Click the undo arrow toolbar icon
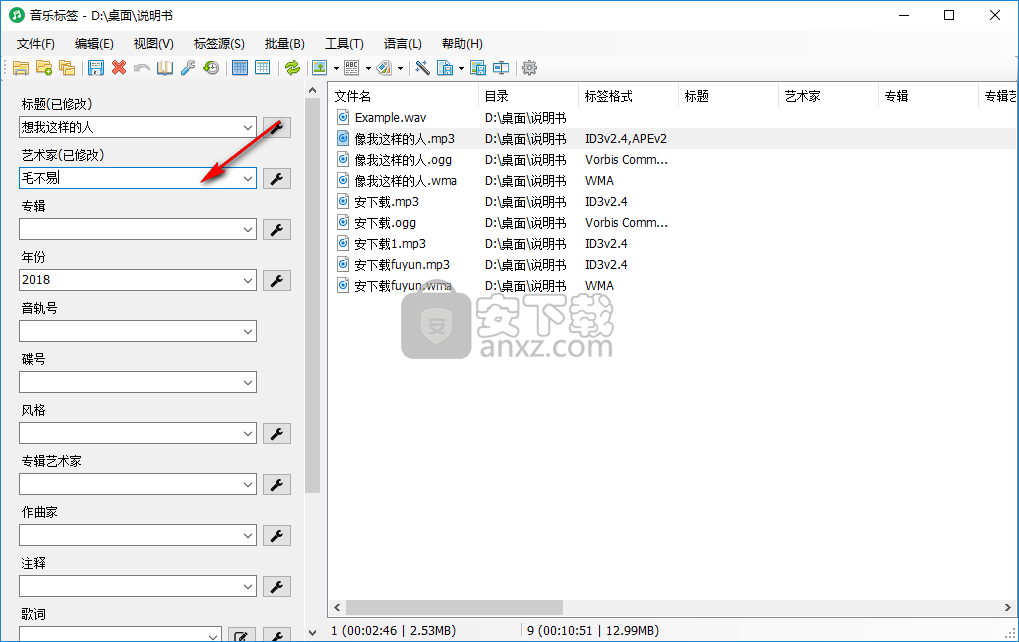Viewport: 1019px width, 642px height. (x=142, y=68)
